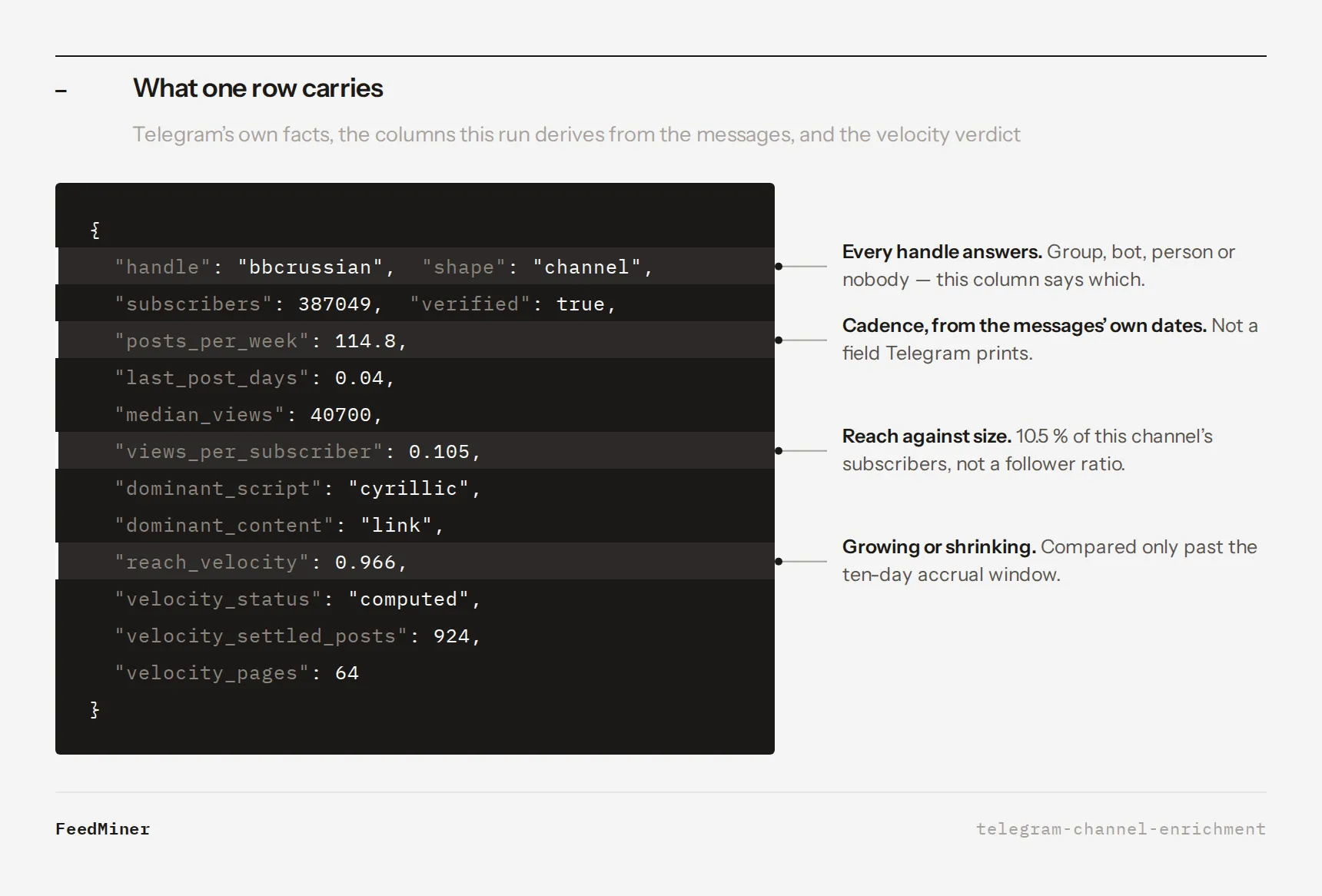Click the "velocity_settled_posts" key

(x=261, y=635)
